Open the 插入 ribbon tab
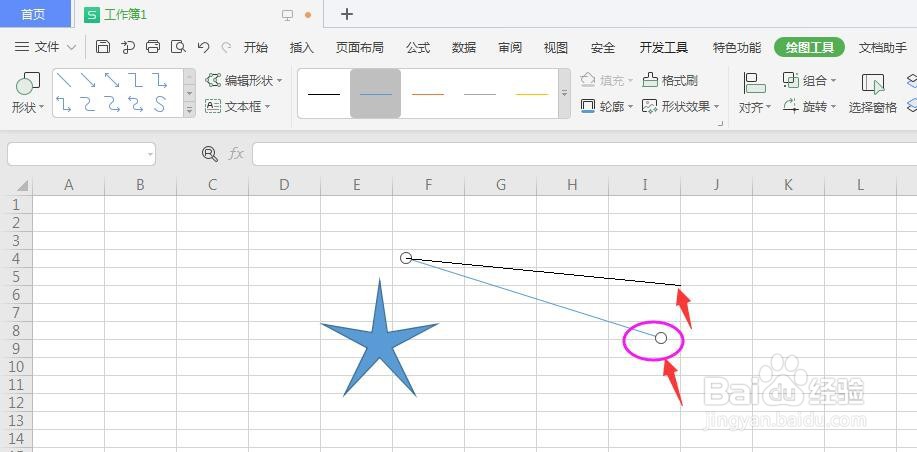Viewport: 917px width, 452px height. (302, 47)
